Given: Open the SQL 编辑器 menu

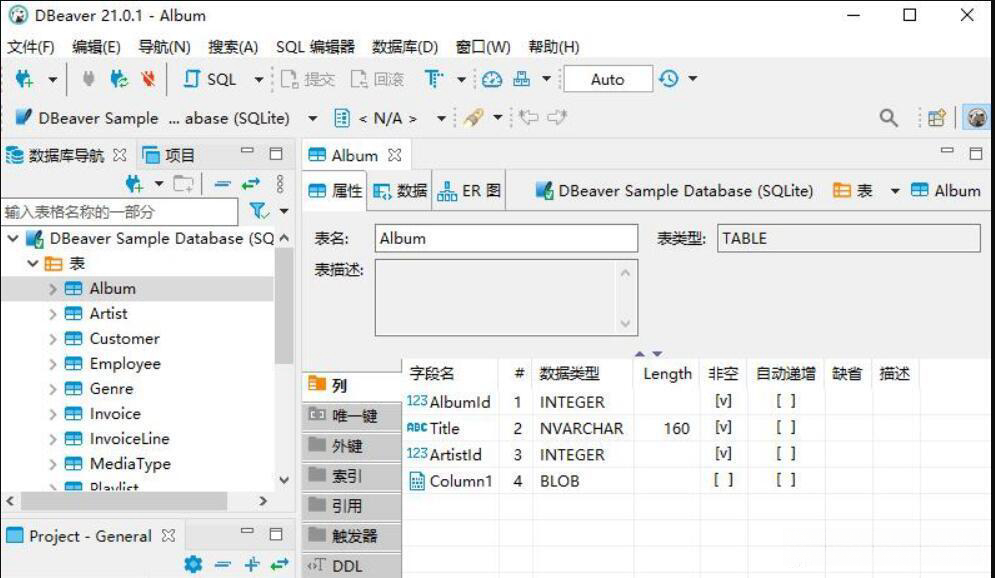Looking at the screenshot, I should 315,47.
